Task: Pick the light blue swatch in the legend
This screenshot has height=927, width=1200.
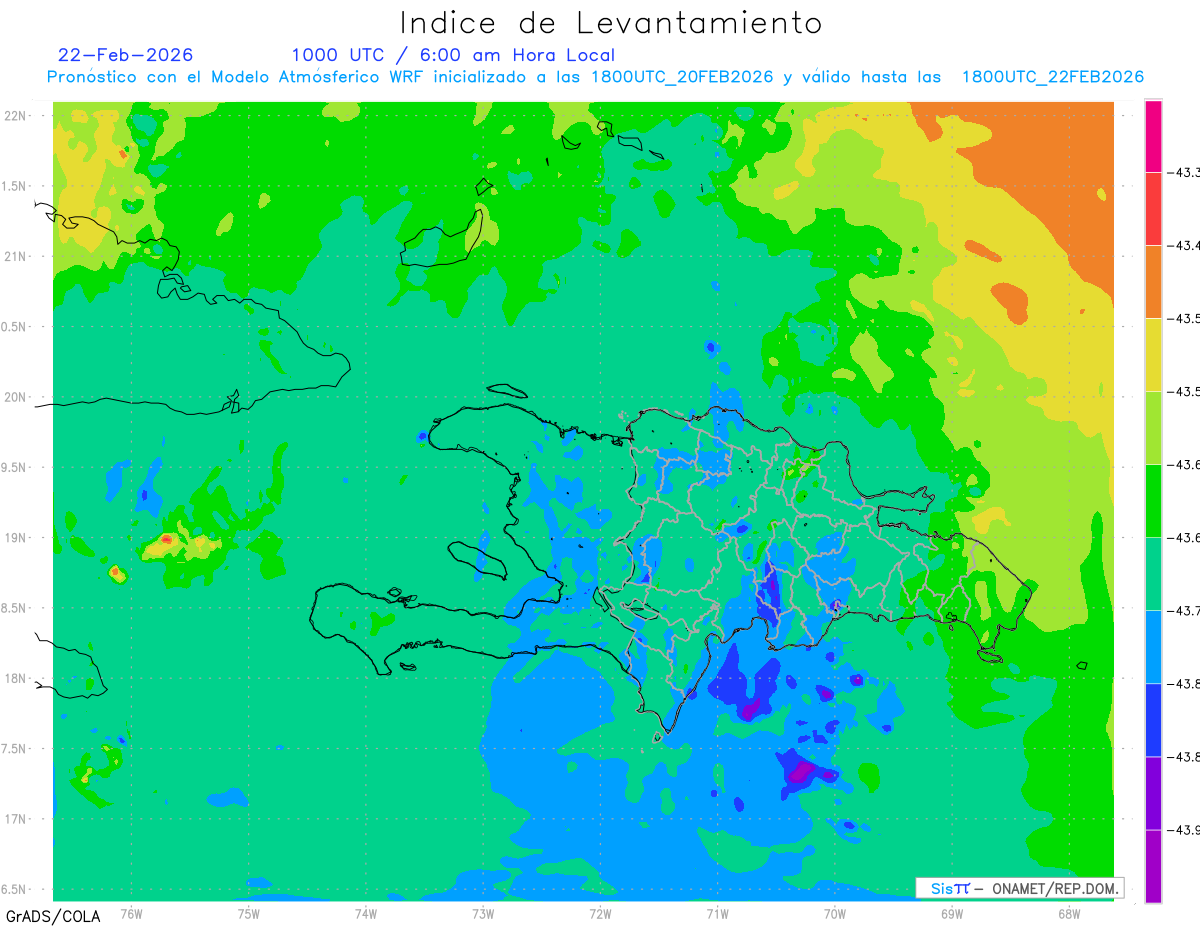Action: [x=1153, y=646]
